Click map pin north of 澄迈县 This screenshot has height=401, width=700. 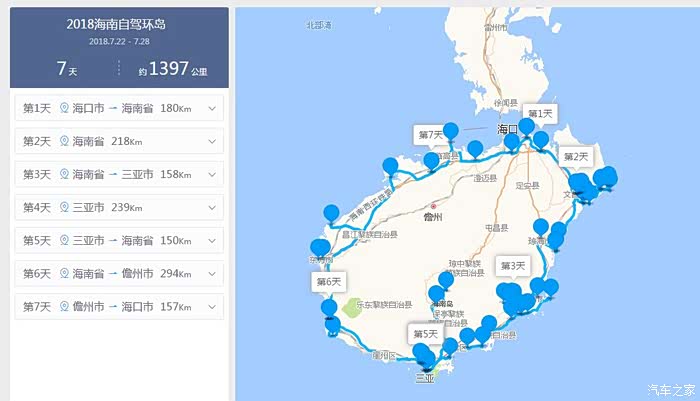coord(475,150)
